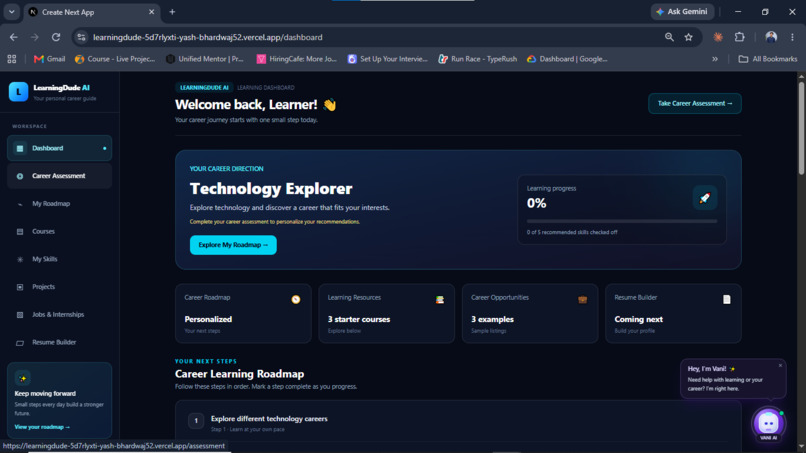Open the tab search dropdown arrow

[x=11, y=12]
